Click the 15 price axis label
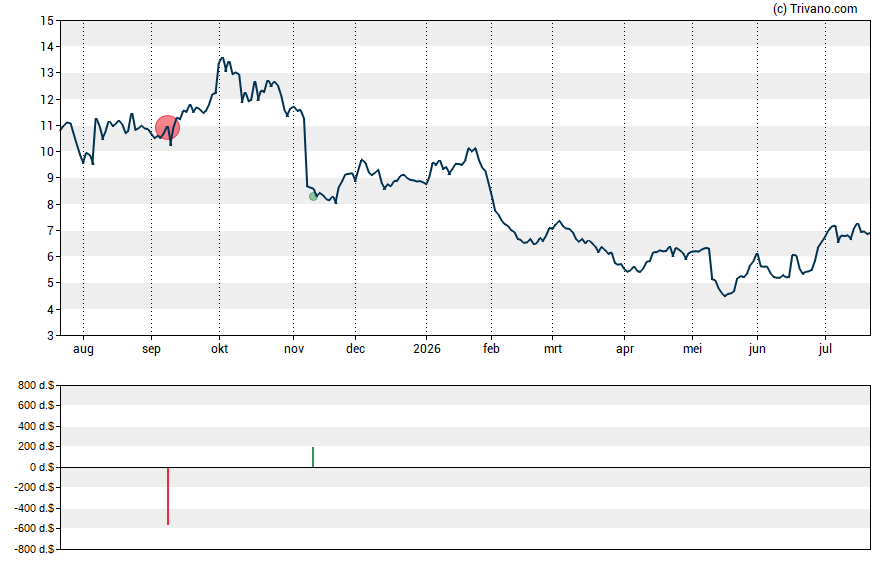Screen dimensions: 888x565 click(47, 21)
